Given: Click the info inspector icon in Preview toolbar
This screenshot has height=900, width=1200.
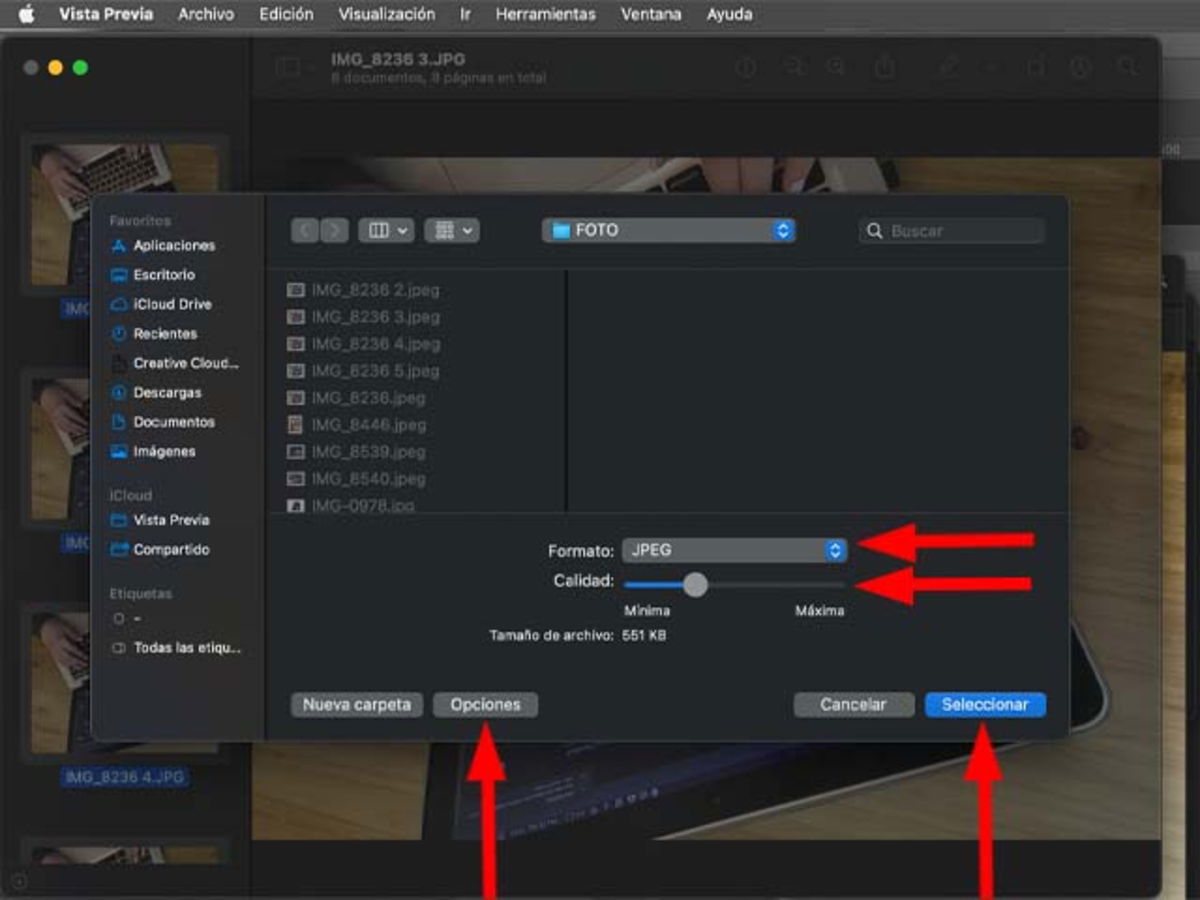Looking at the screenshot, I should click(746, 67).
